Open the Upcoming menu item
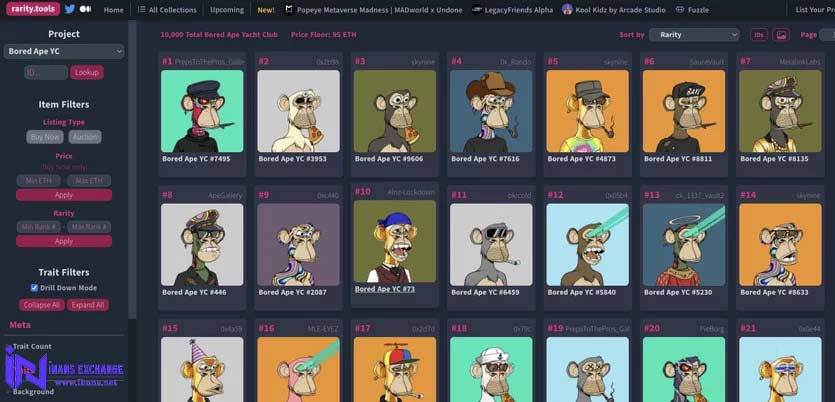Viewport: 835px width, 402px height. [x=227, y=10]
